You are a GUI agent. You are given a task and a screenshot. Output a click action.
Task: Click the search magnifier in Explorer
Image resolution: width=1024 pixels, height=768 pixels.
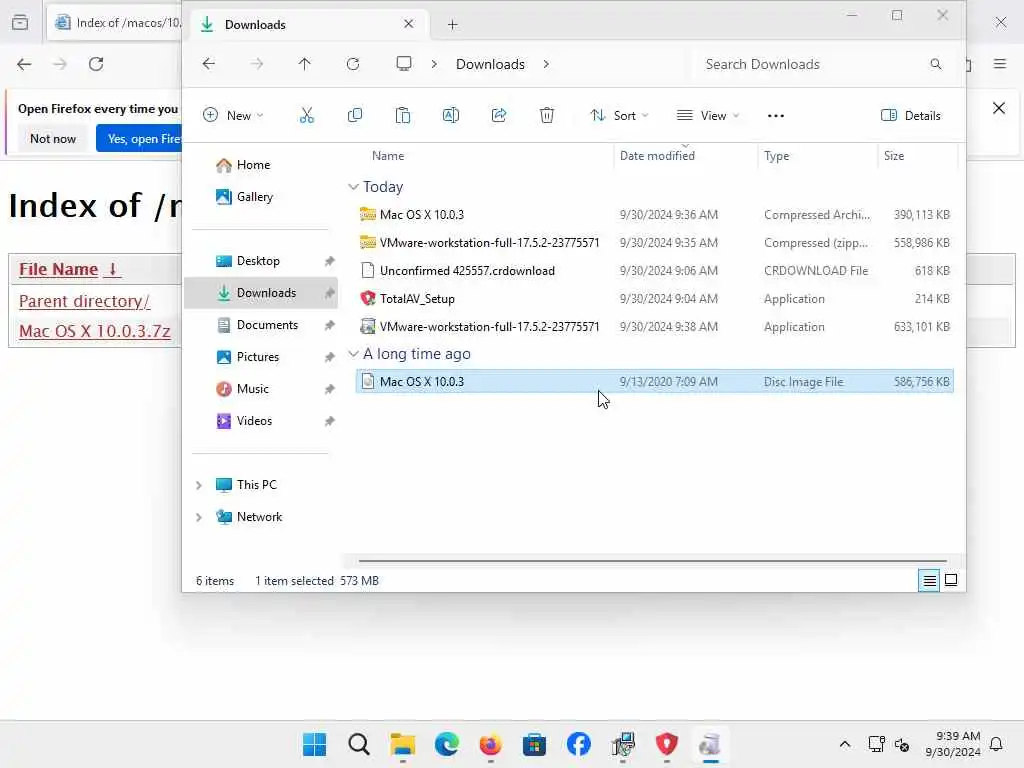coord(936,64)
